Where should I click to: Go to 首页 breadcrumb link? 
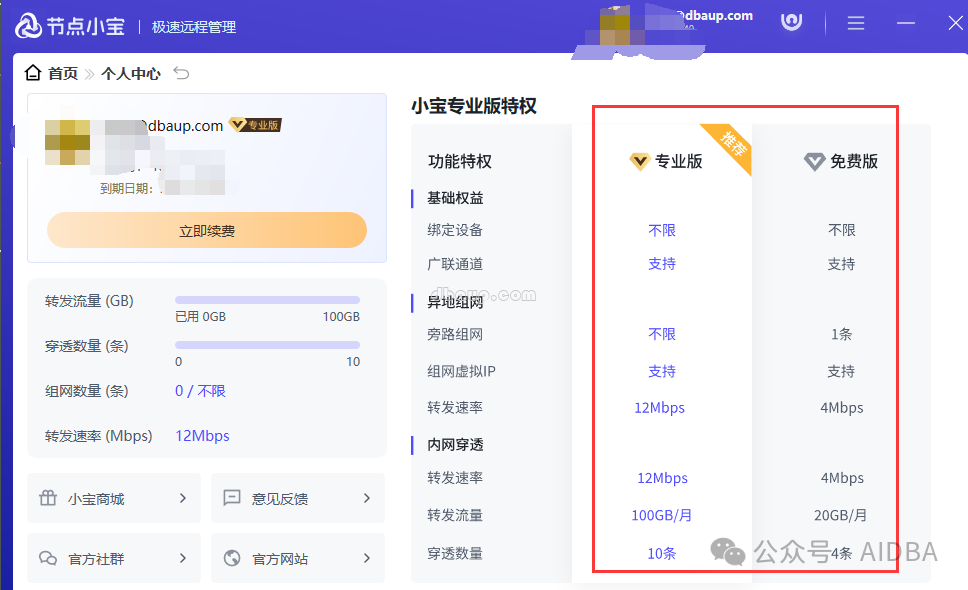click(x=63, y=73)
